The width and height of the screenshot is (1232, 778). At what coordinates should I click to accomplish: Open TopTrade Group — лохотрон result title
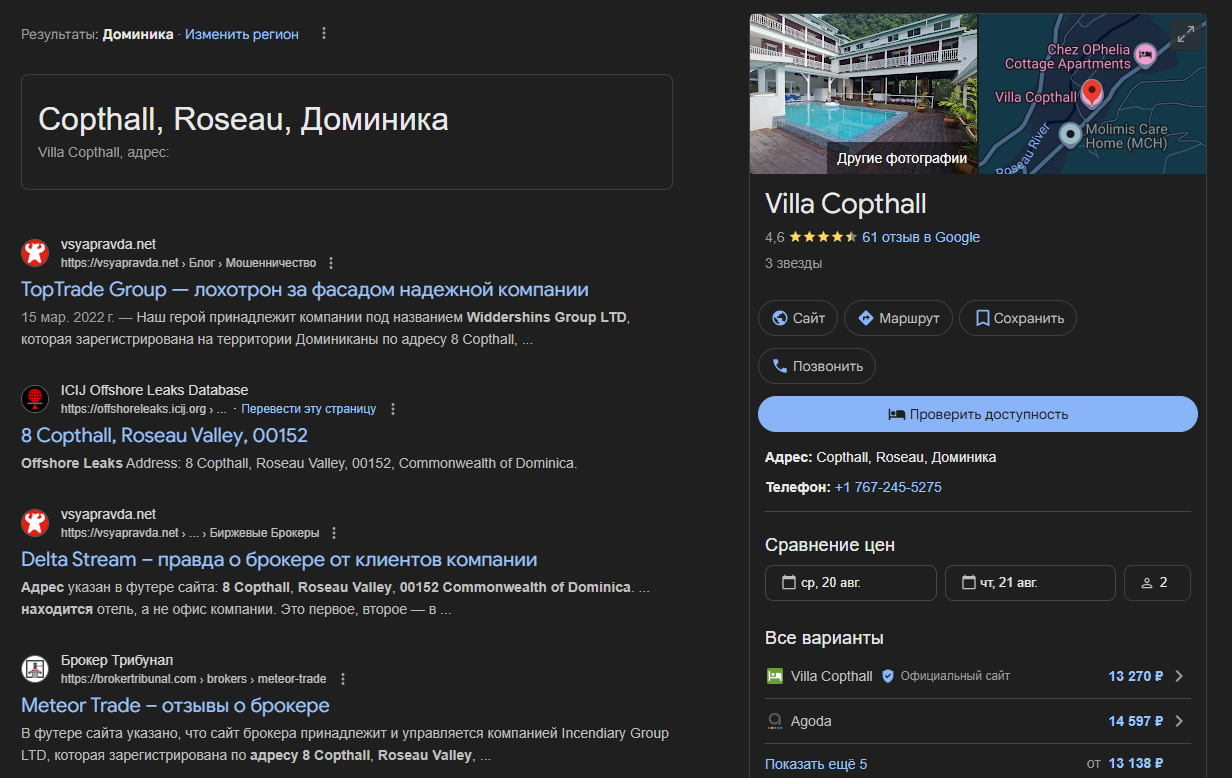click(305, 290)
